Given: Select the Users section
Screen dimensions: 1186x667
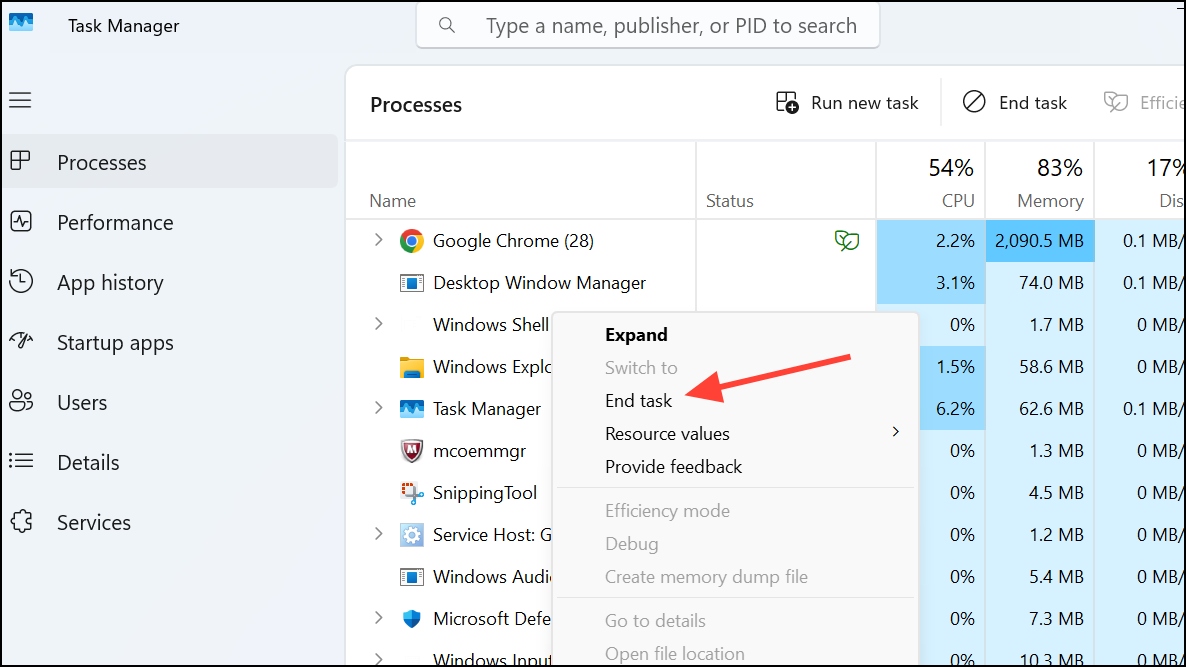Looking at the screenshot, I should 82,402.
